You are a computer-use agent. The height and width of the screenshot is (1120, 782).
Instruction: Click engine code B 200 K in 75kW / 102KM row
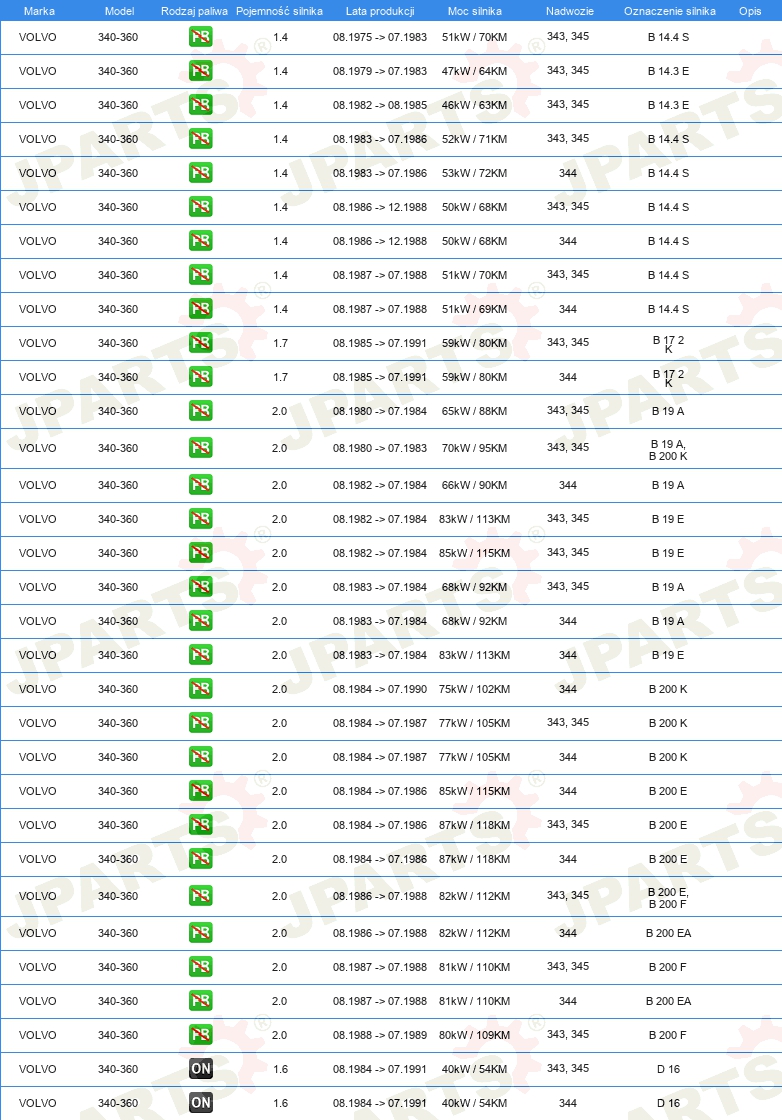668,689
